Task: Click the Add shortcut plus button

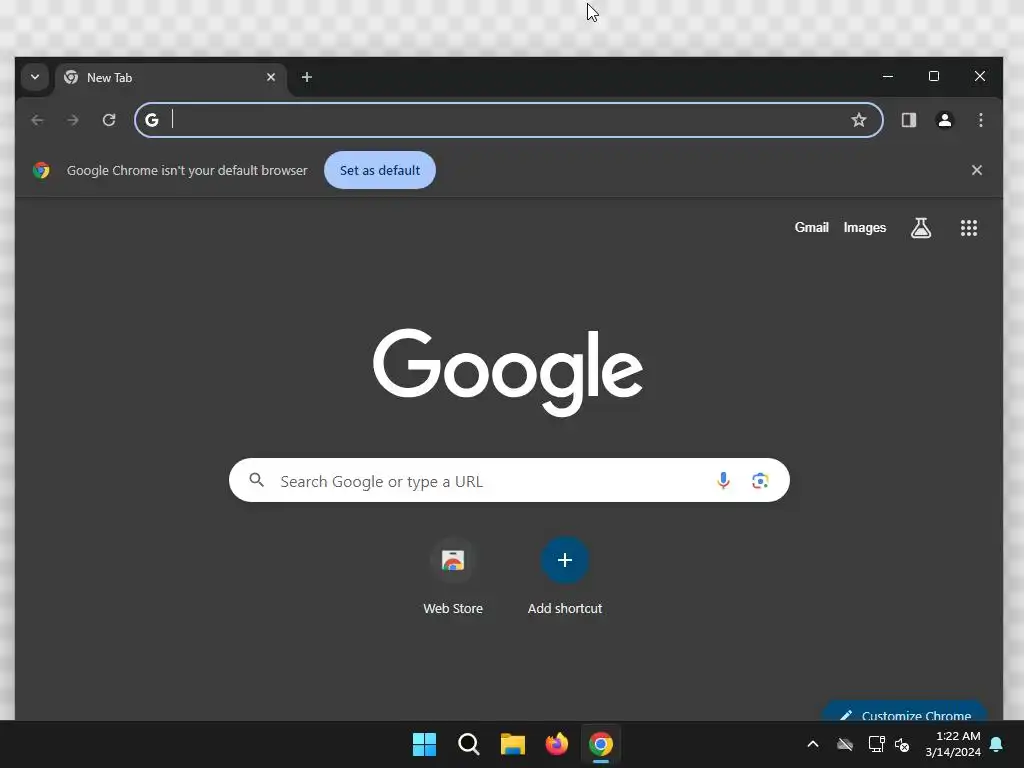Action: 565,560
